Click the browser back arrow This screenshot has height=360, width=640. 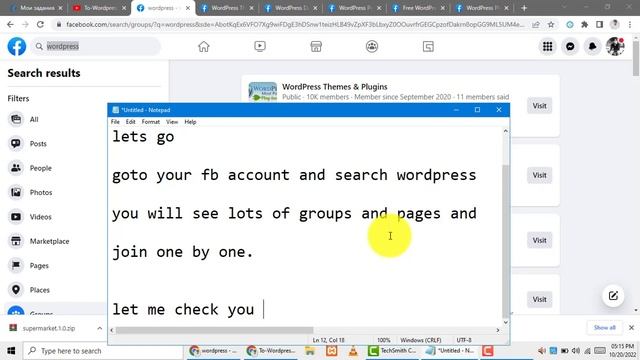pyautogui.click(x=10, y=24)
